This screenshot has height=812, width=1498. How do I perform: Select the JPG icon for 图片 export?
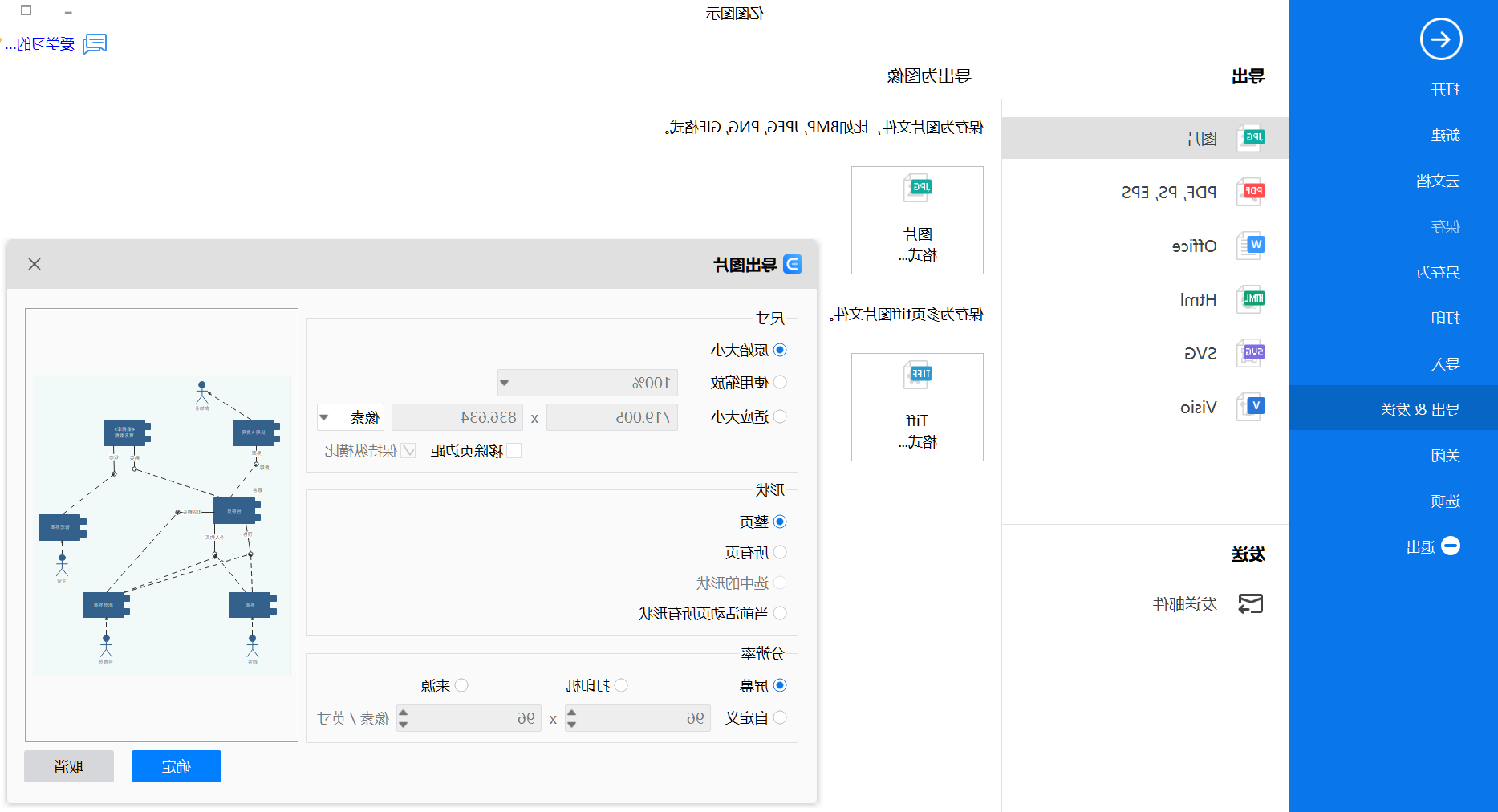tap(1252, 138)
